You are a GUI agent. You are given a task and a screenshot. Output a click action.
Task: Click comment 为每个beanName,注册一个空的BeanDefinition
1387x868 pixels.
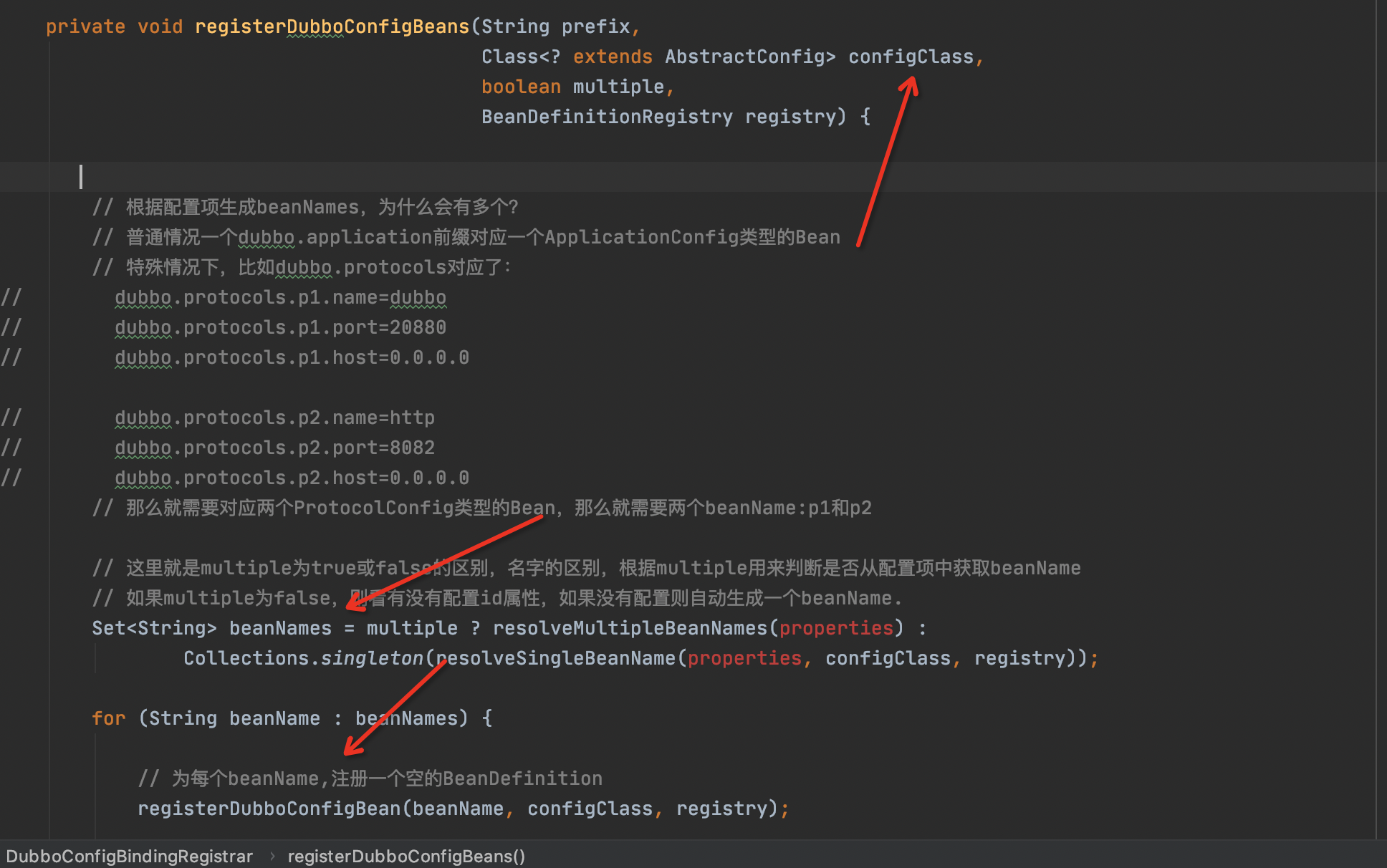370,778
